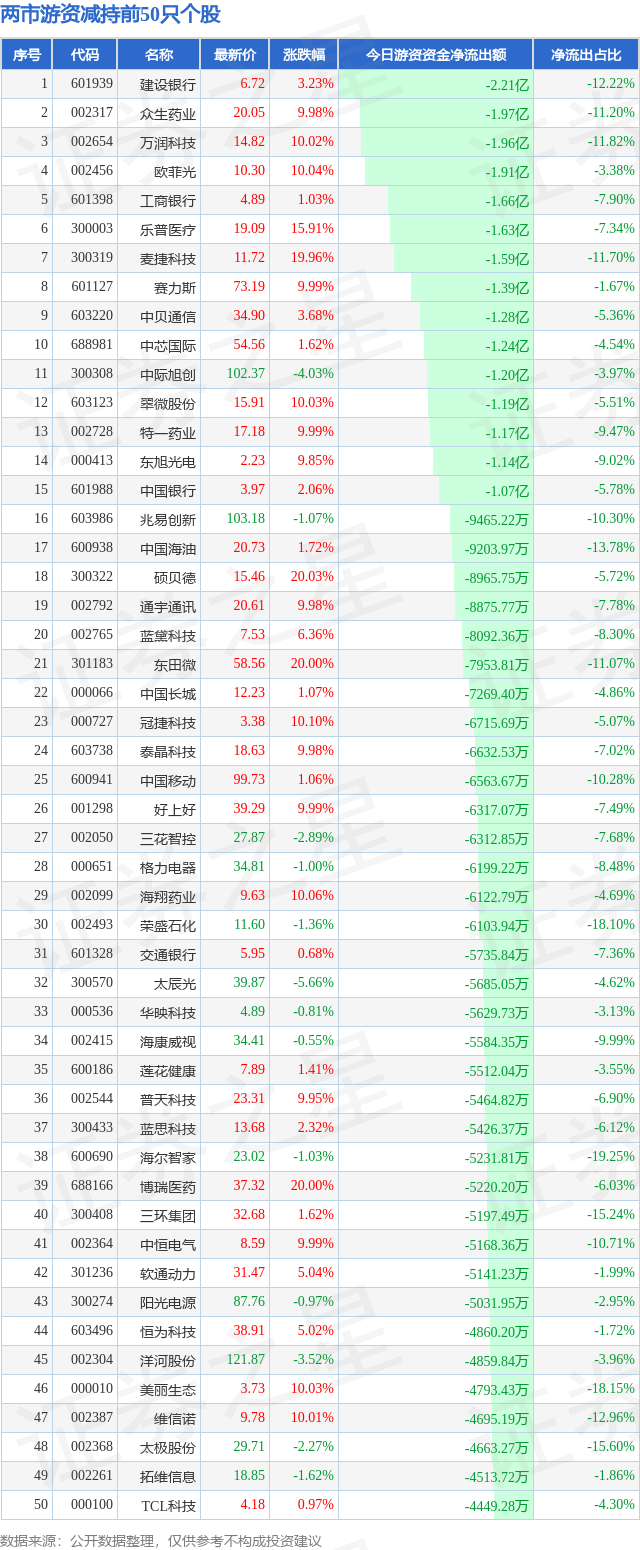Click the 名称 column header

tap(159, 55)
